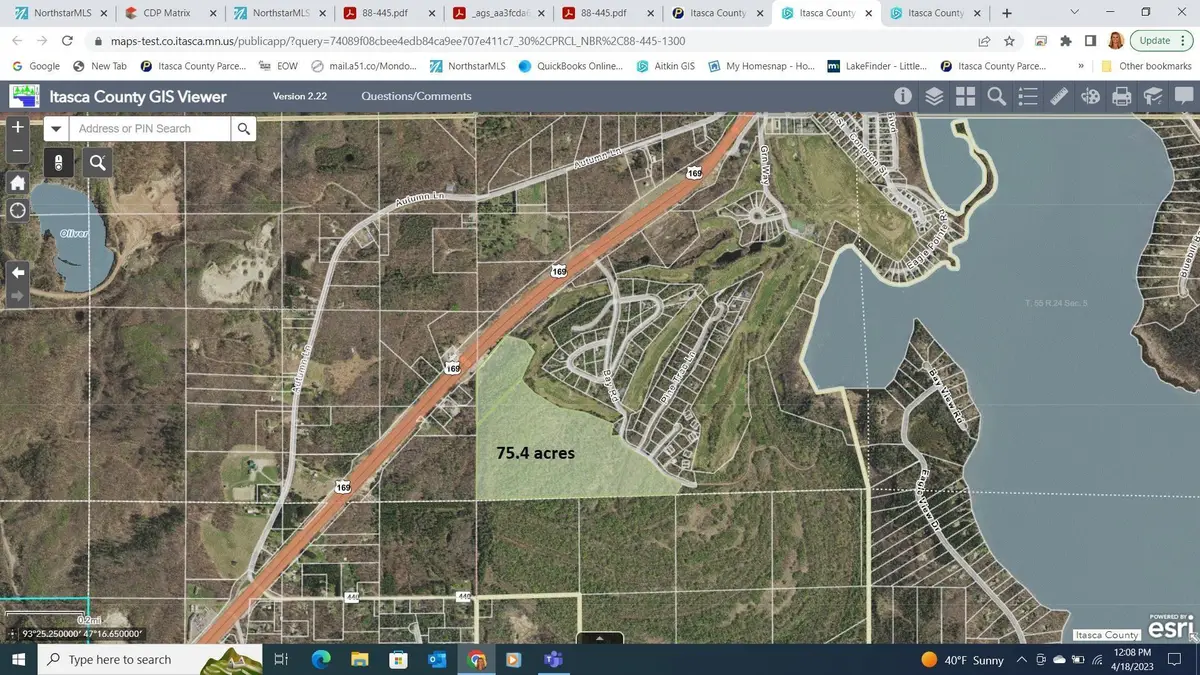Viewport: 1200px width, 675px height.
Task: Click the Questions/Comments link
Action: click(x=416, y=96)
